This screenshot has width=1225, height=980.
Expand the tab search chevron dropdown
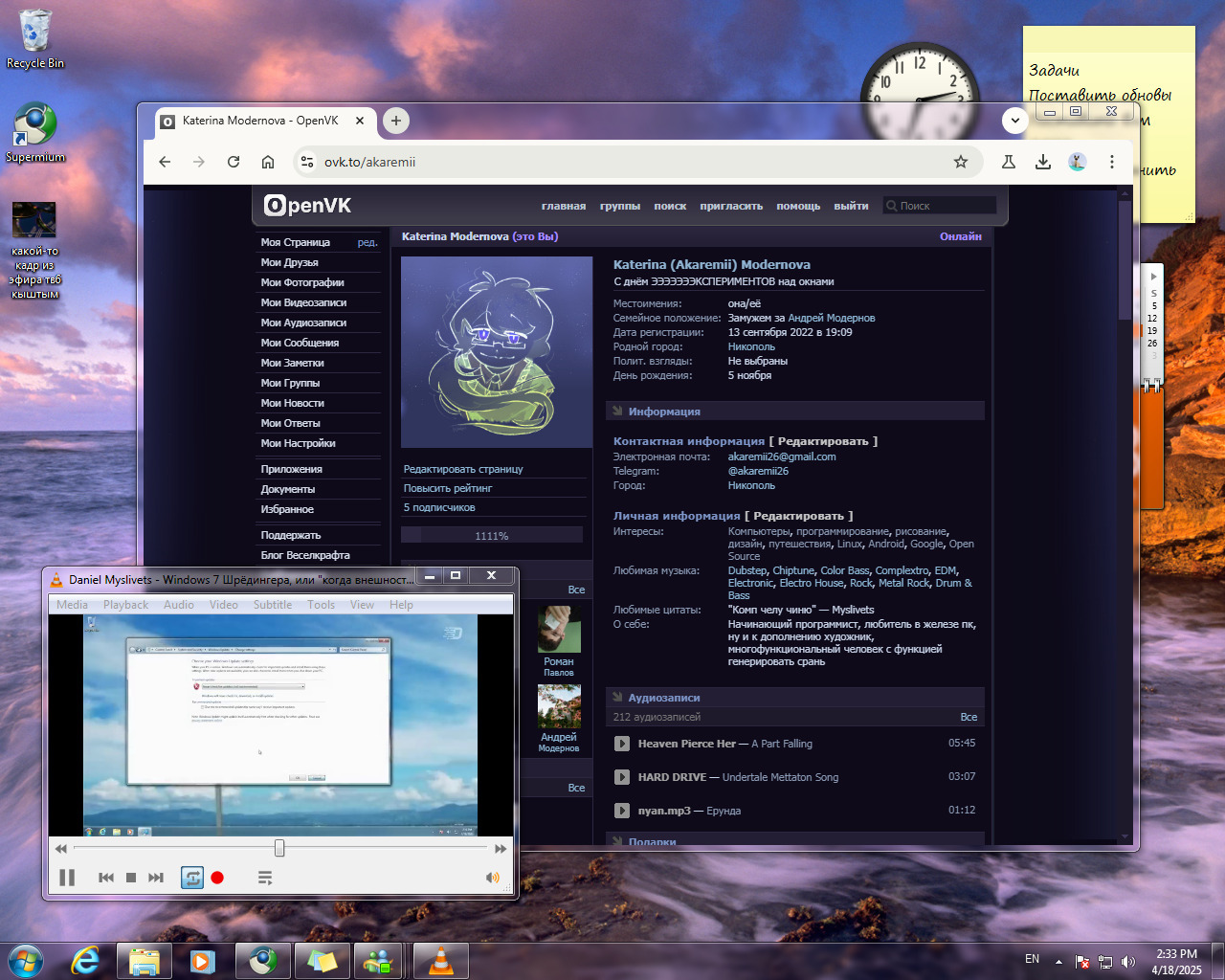tap(1014, 121)
